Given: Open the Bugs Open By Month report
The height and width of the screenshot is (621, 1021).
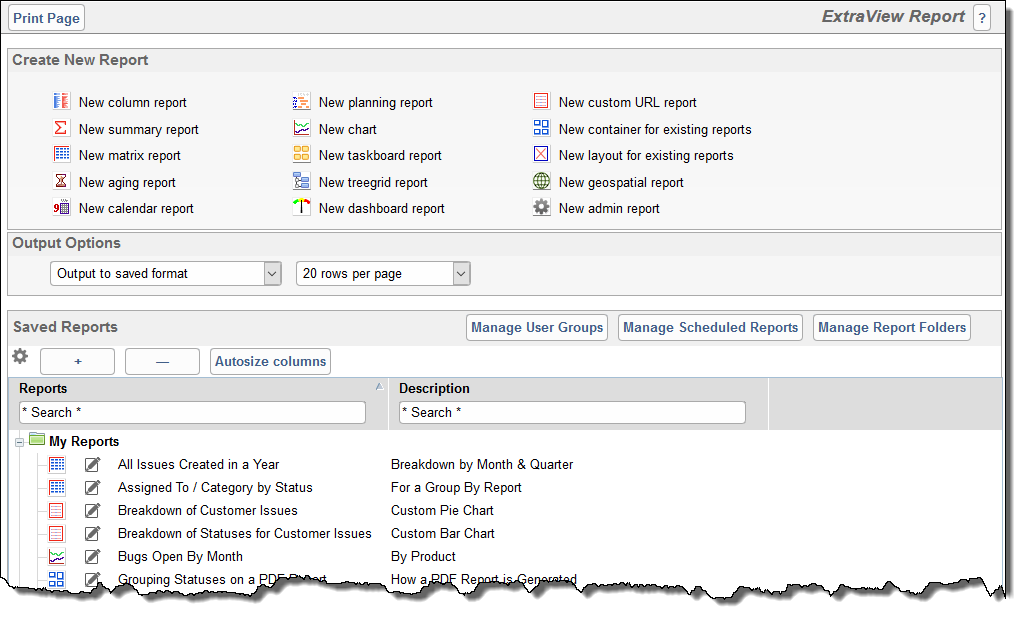Looking at the screenshot, I should click(180, 557).
